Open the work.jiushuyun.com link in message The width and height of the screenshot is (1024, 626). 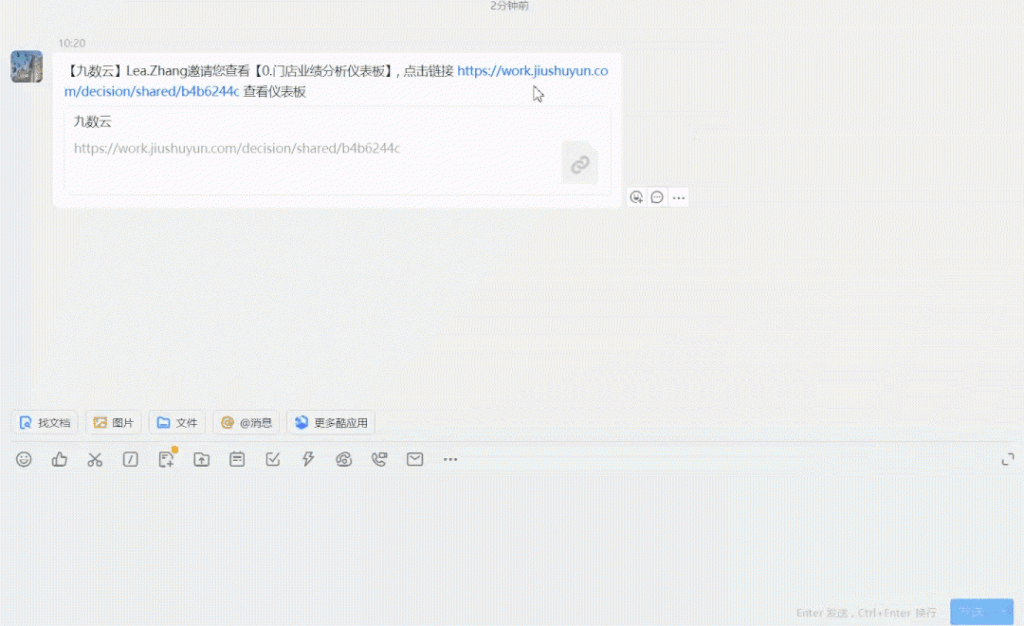click(532, 71)
